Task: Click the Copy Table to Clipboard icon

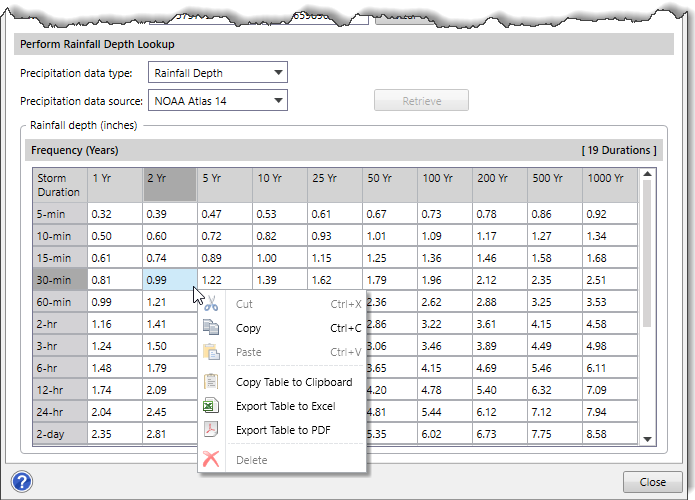Action: pyautogui.click(x=211, y=382)
